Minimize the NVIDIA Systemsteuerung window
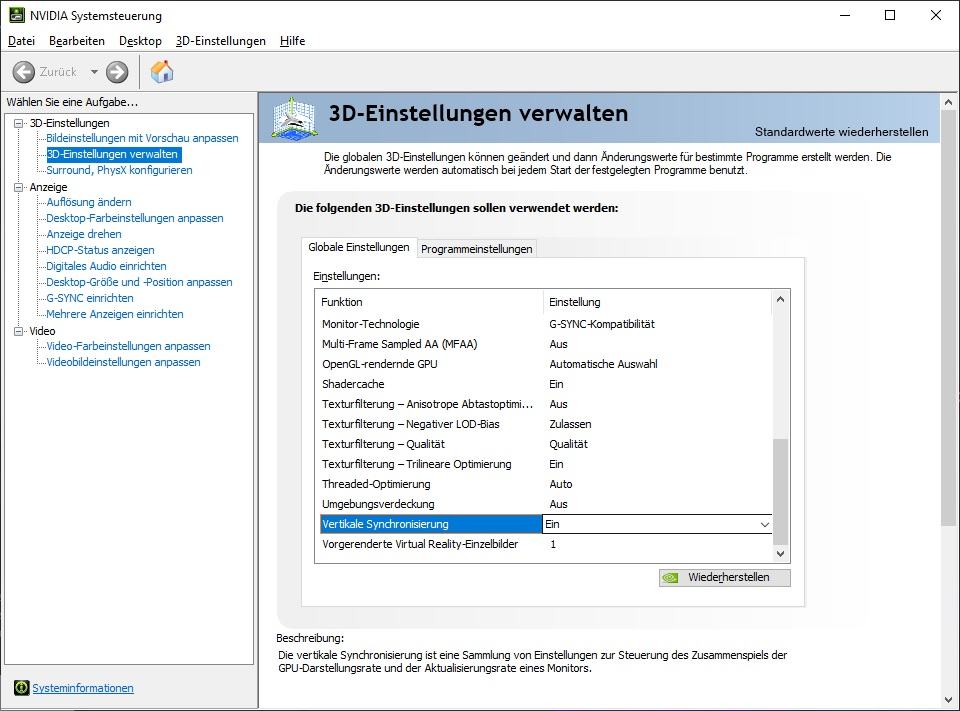Screen dimensions: 960x711 [x=845, y=15]
